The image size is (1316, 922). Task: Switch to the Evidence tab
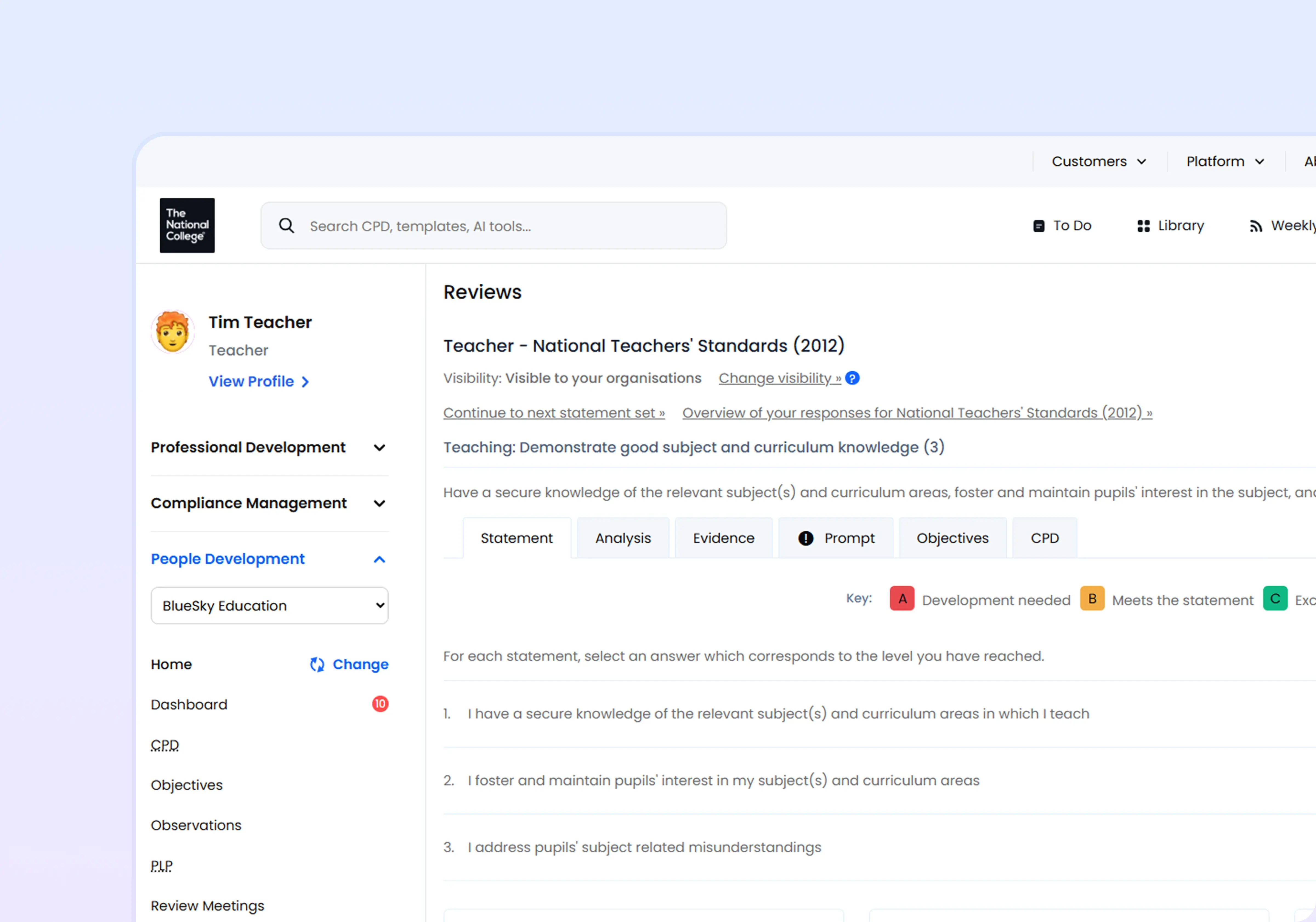[723, 538]
